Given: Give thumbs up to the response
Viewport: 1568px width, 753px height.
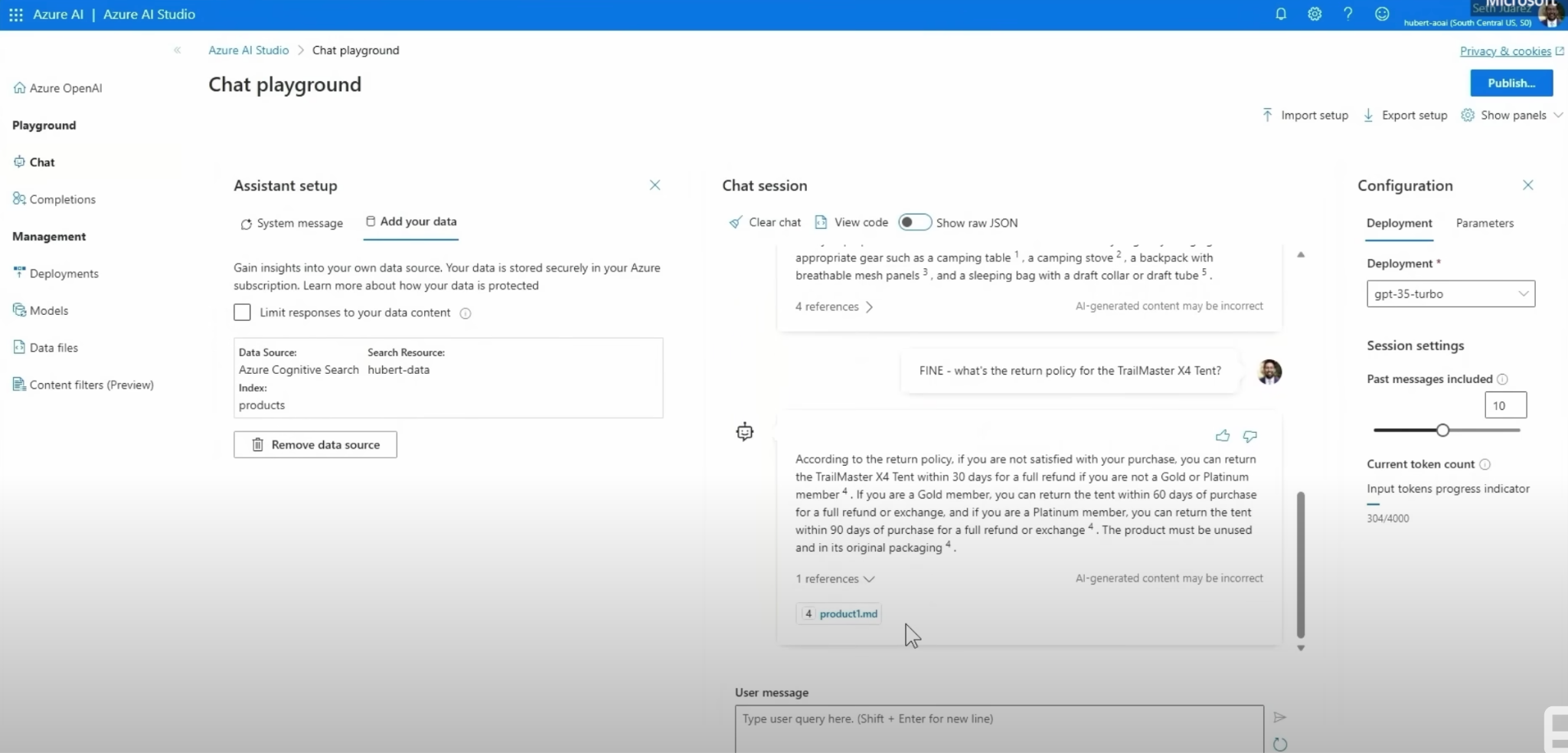Looking at the screenshot, I should (x=1222, y=436).
